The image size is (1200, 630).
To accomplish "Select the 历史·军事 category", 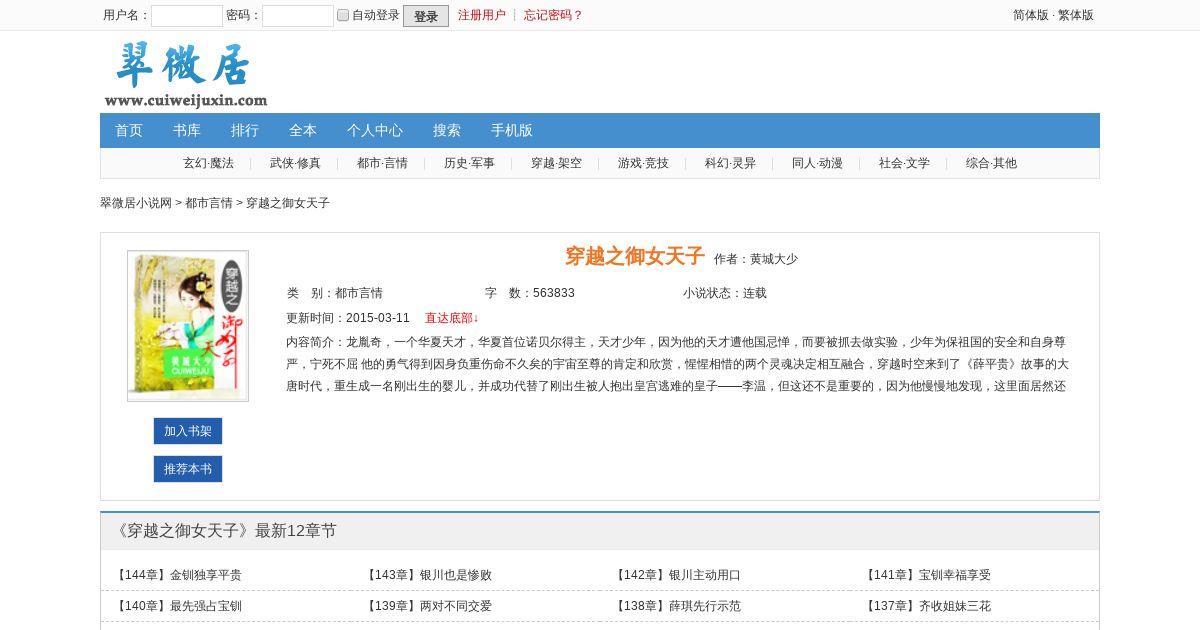I will coord(469,163).
